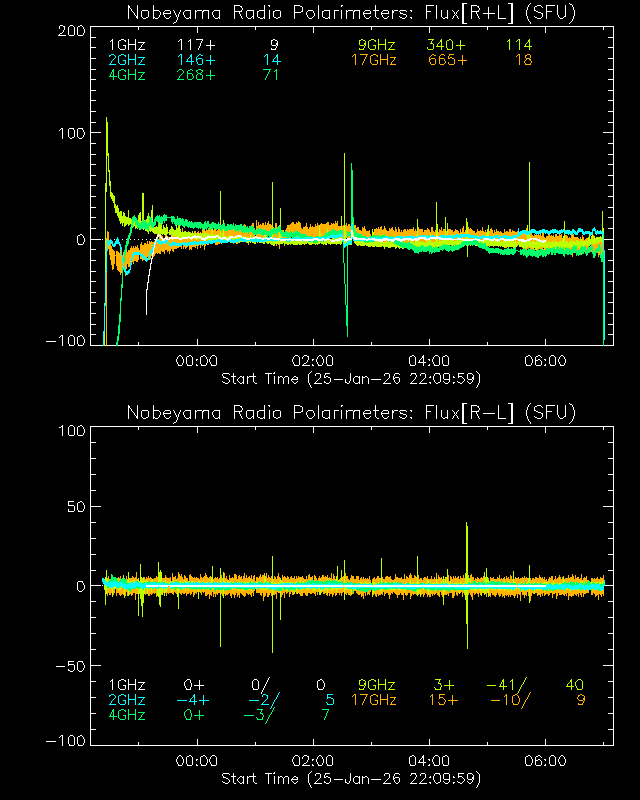This screenshot has width=640, height=800.
Task: Click the 200 y-axis label on upper plot
Action: coord(68,31)
